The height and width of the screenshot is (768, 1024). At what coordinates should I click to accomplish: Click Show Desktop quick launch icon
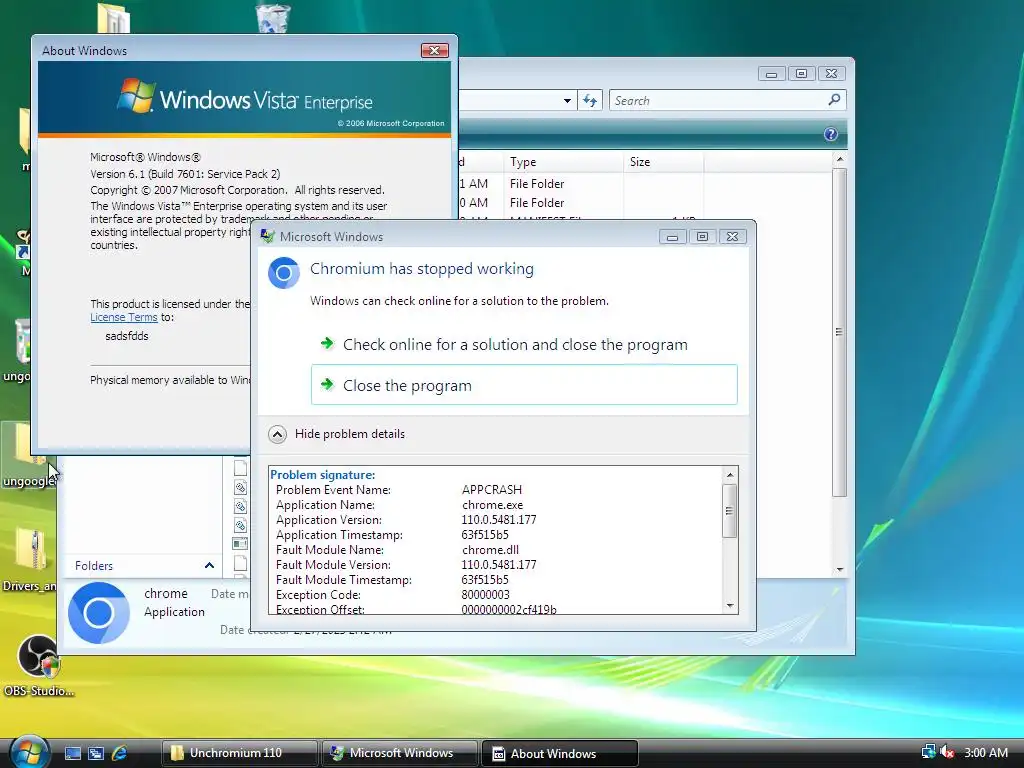pyautogui.click(x=72, y=754)
